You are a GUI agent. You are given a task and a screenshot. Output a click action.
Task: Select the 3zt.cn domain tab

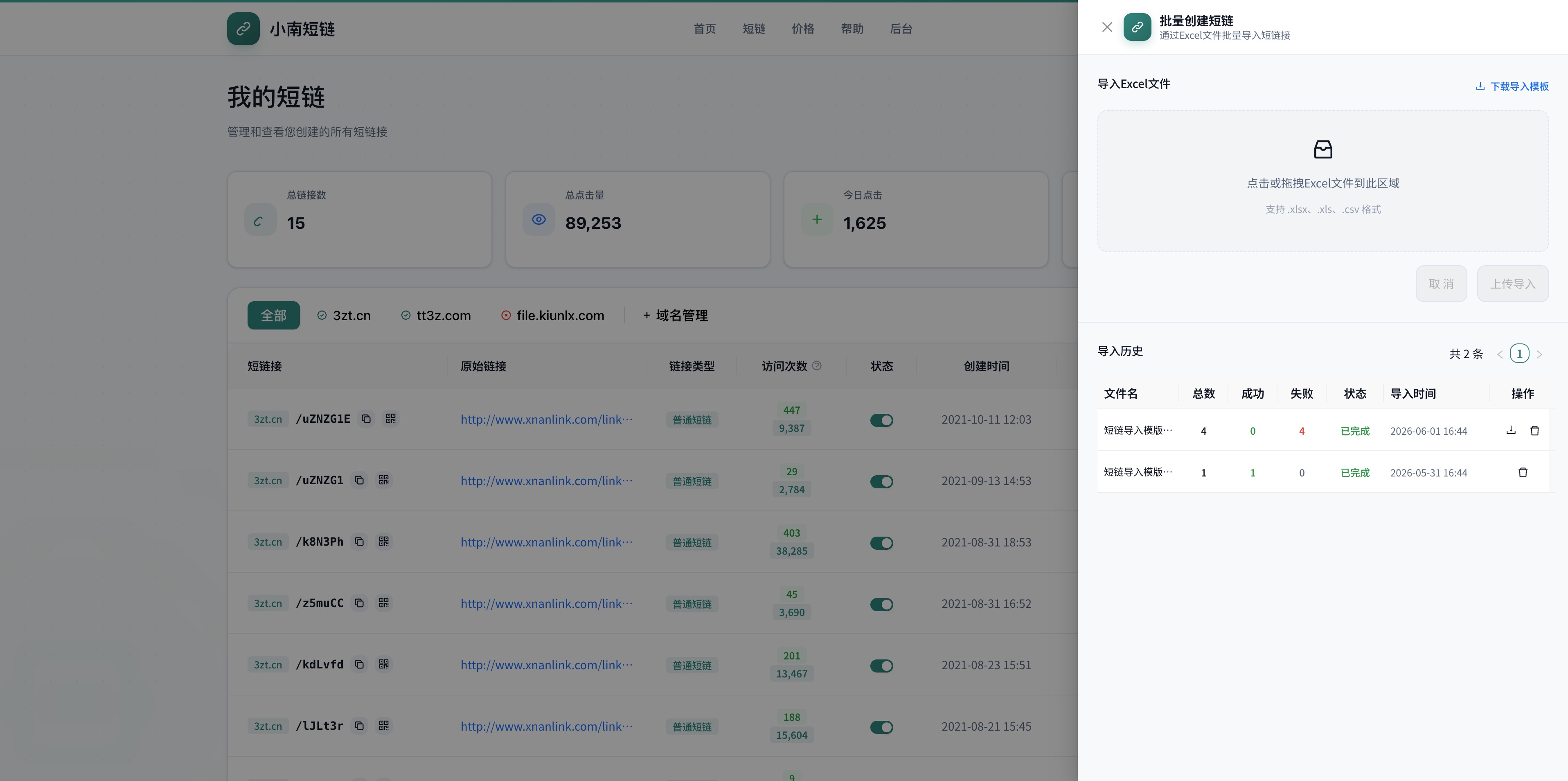tap(344, 315)
